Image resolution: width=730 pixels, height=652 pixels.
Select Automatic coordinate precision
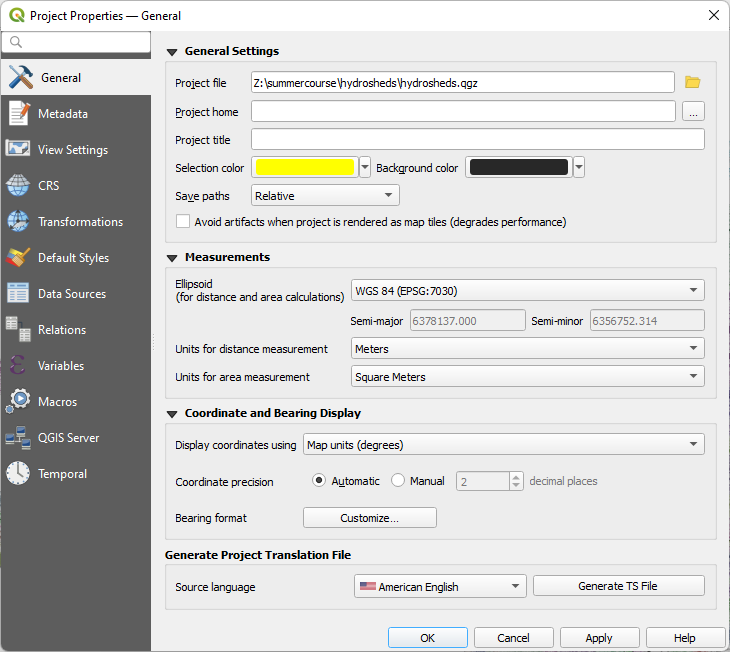(x=319, y=480)
